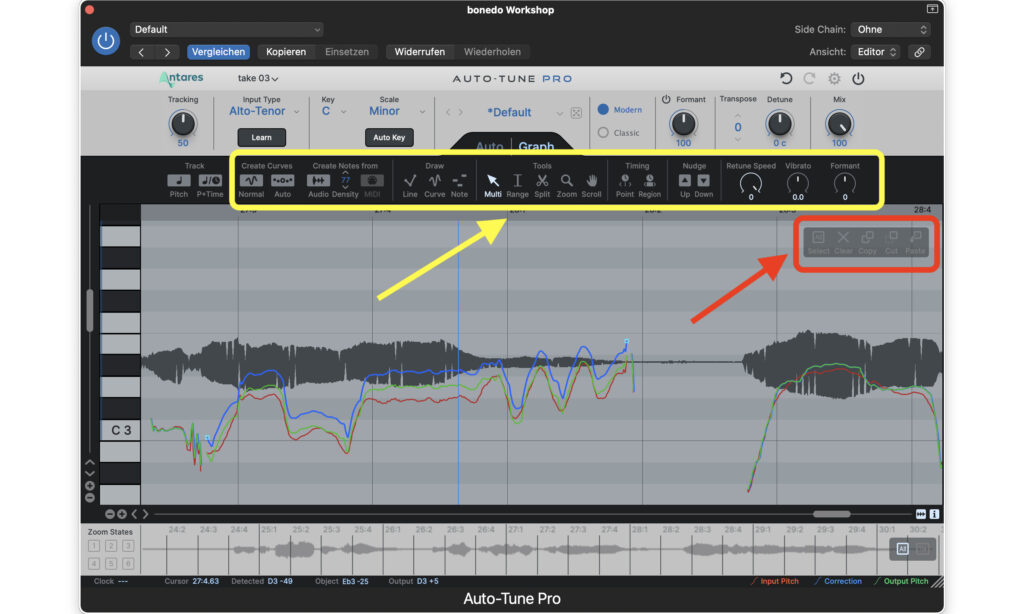Click the Auto-Tune redo arrow icon
The width and height of the screenshot is (1024, 614).
[x=809, y=78]
